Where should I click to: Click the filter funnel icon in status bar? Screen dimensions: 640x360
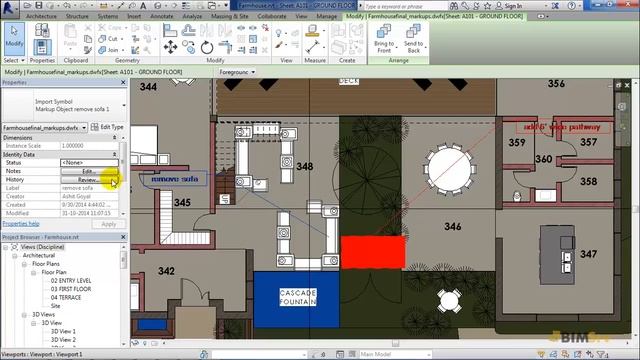(601, 354)
